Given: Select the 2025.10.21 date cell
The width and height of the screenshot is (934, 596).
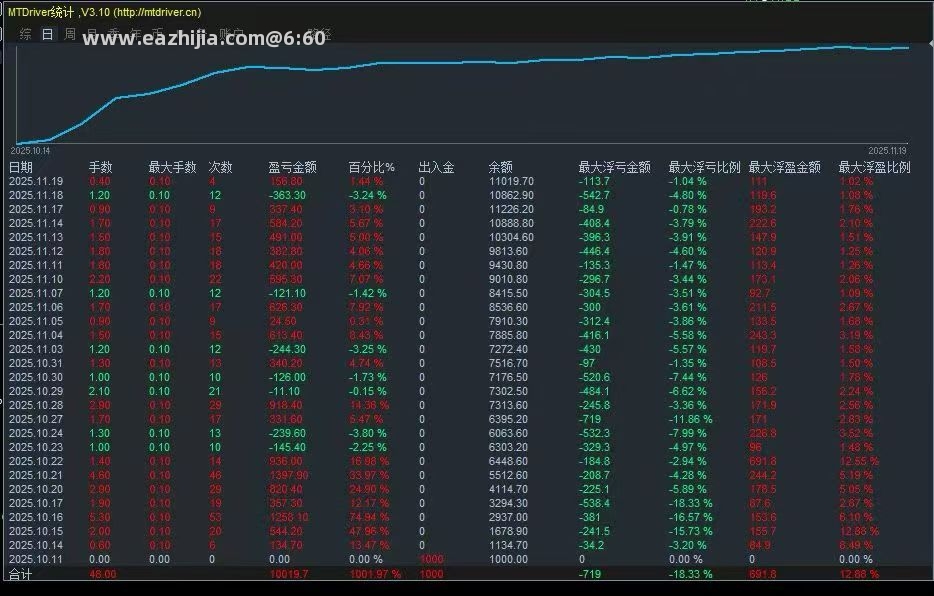Looking at the screenshot, I should pos(36,475).
